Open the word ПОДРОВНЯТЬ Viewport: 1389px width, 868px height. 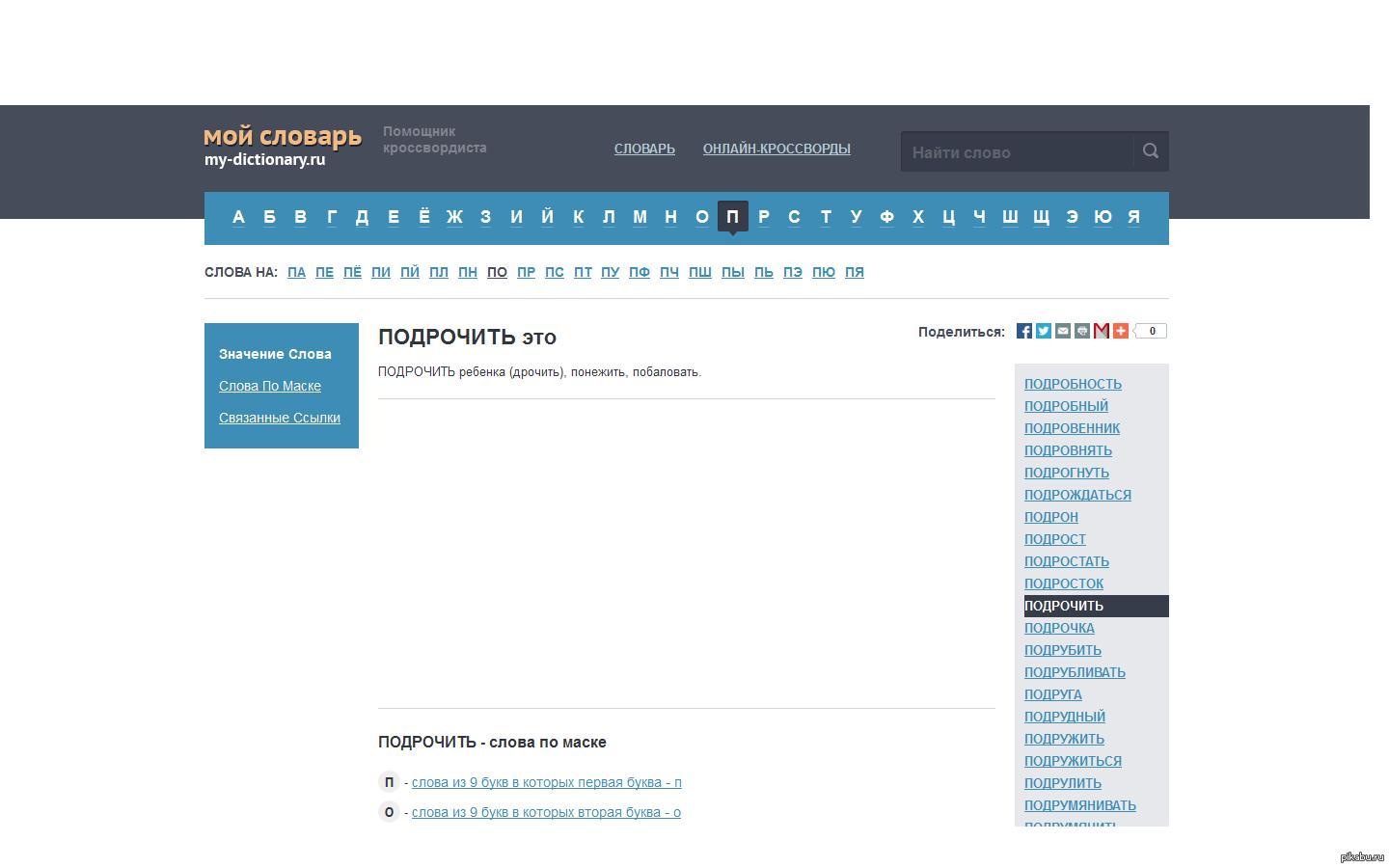click(x=1068, y=450)
